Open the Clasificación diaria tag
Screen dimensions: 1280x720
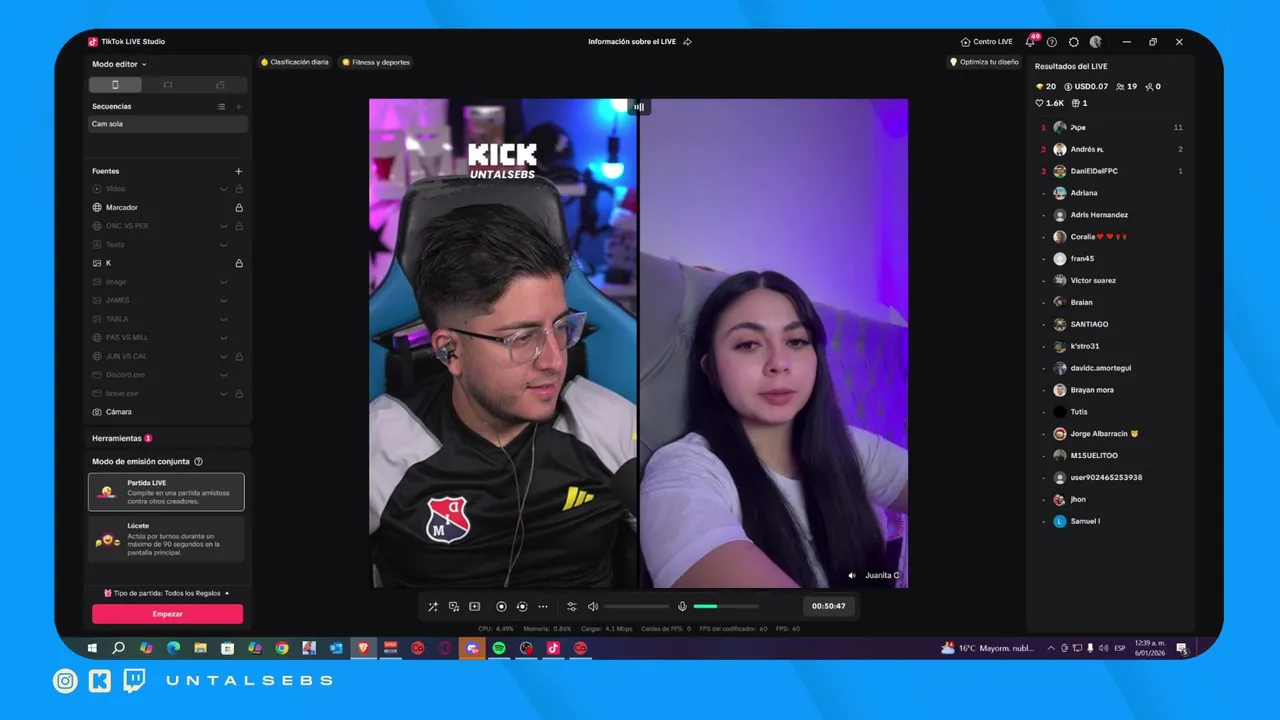pyautogui.click(x=294, y=62)
